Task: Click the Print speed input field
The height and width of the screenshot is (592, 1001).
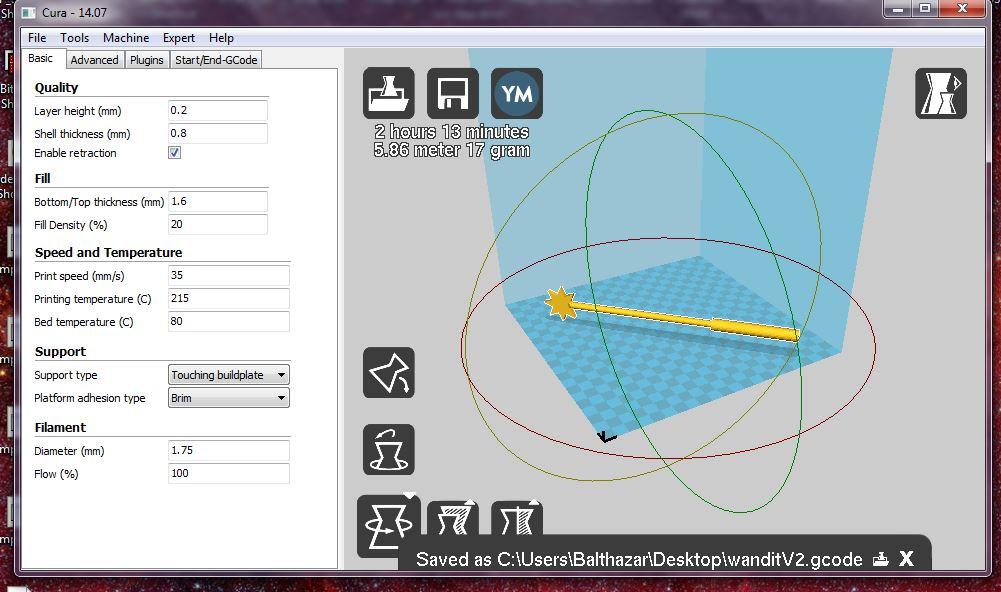Action: (x=229, y=275)
